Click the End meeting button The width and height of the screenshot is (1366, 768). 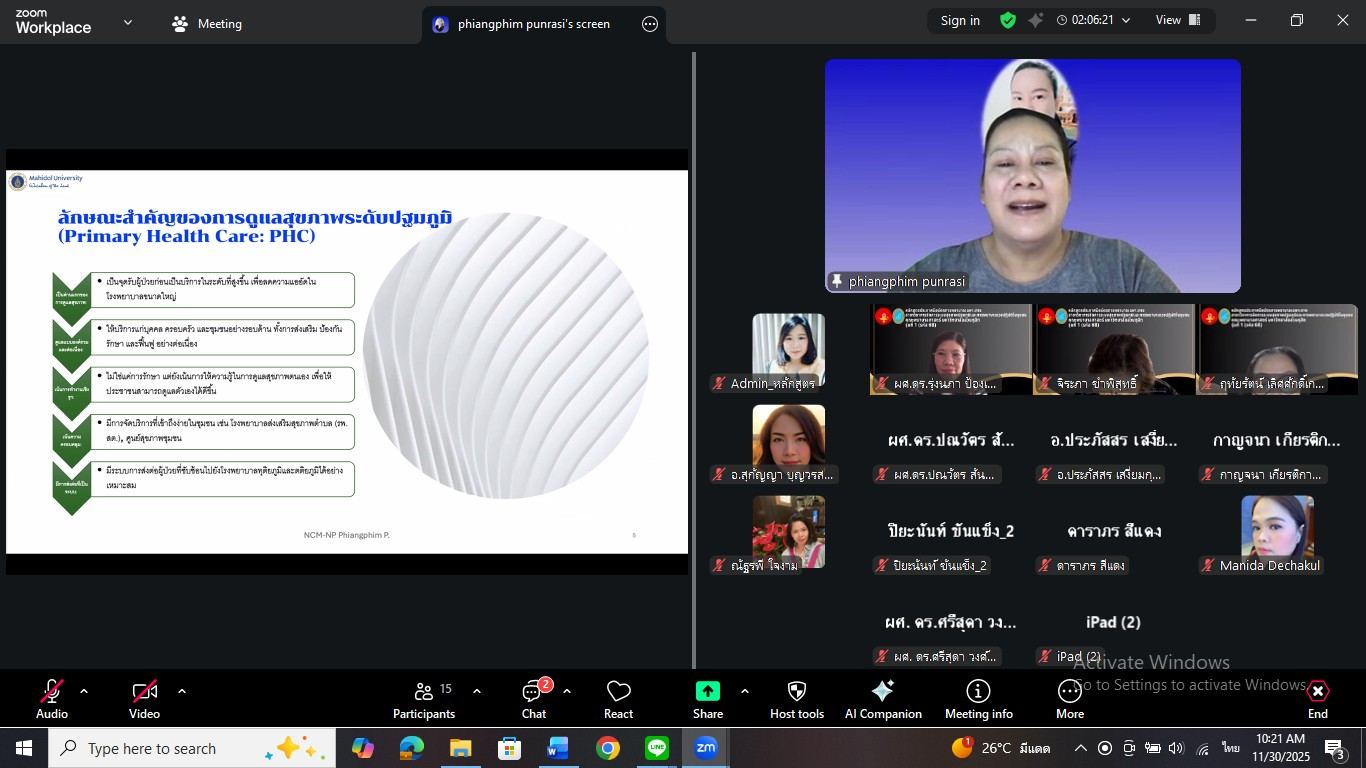click(1317, 699)
